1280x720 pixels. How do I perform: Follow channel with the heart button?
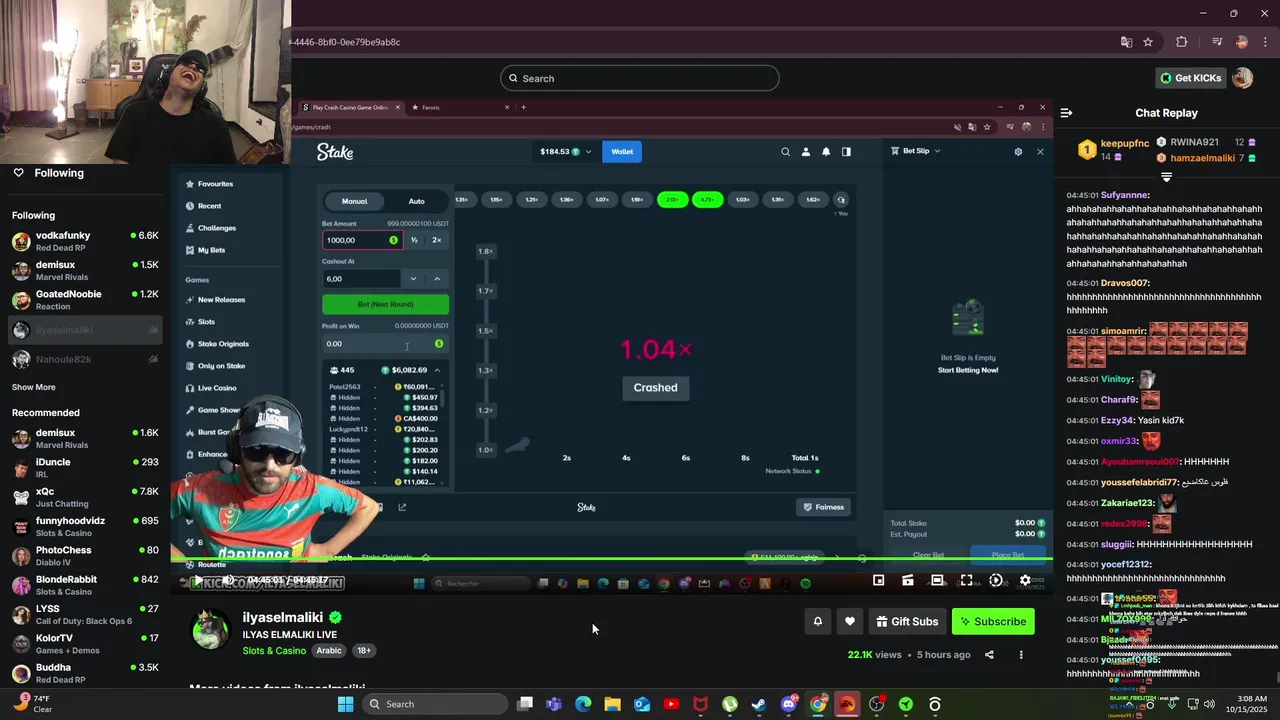point(850,622)
